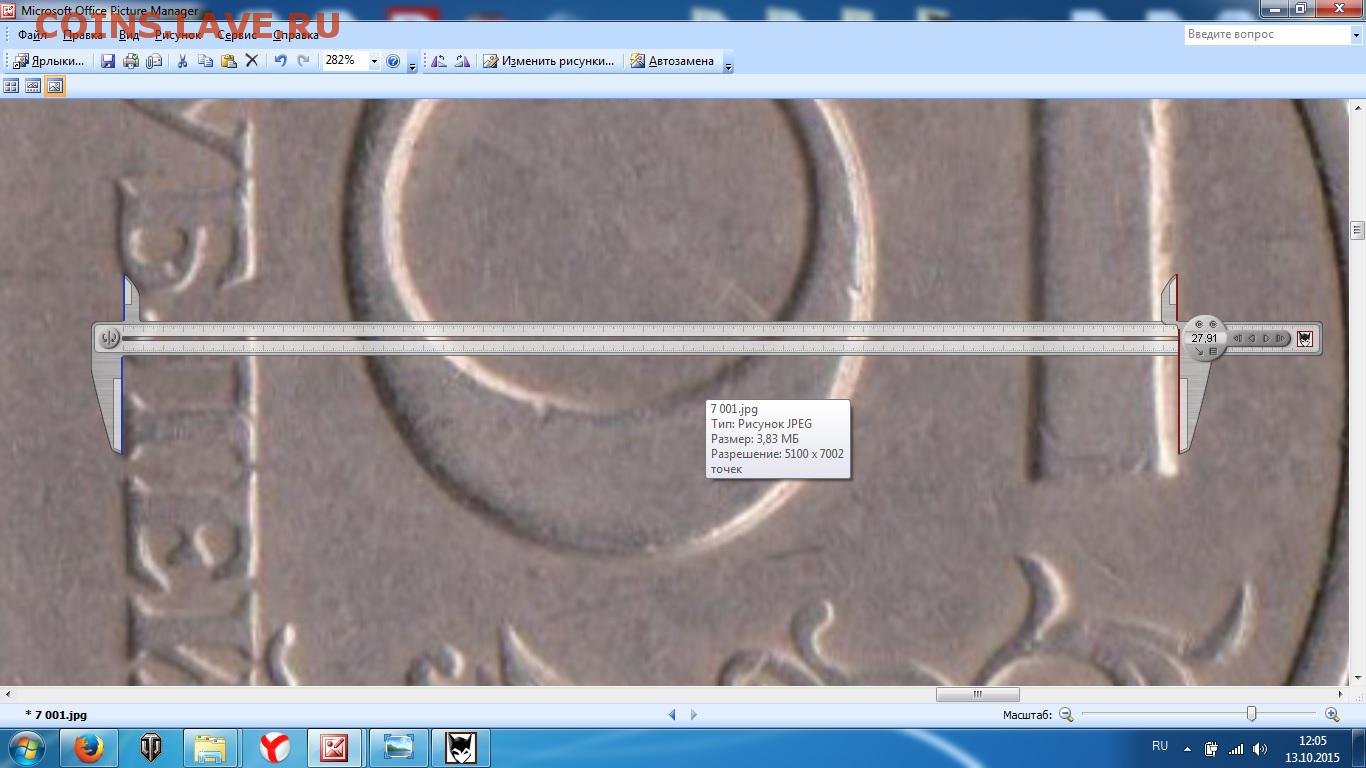Click the caliper reading 27,91
Viewport: 1366px width, 768px height.
[x=1204, y=338]
